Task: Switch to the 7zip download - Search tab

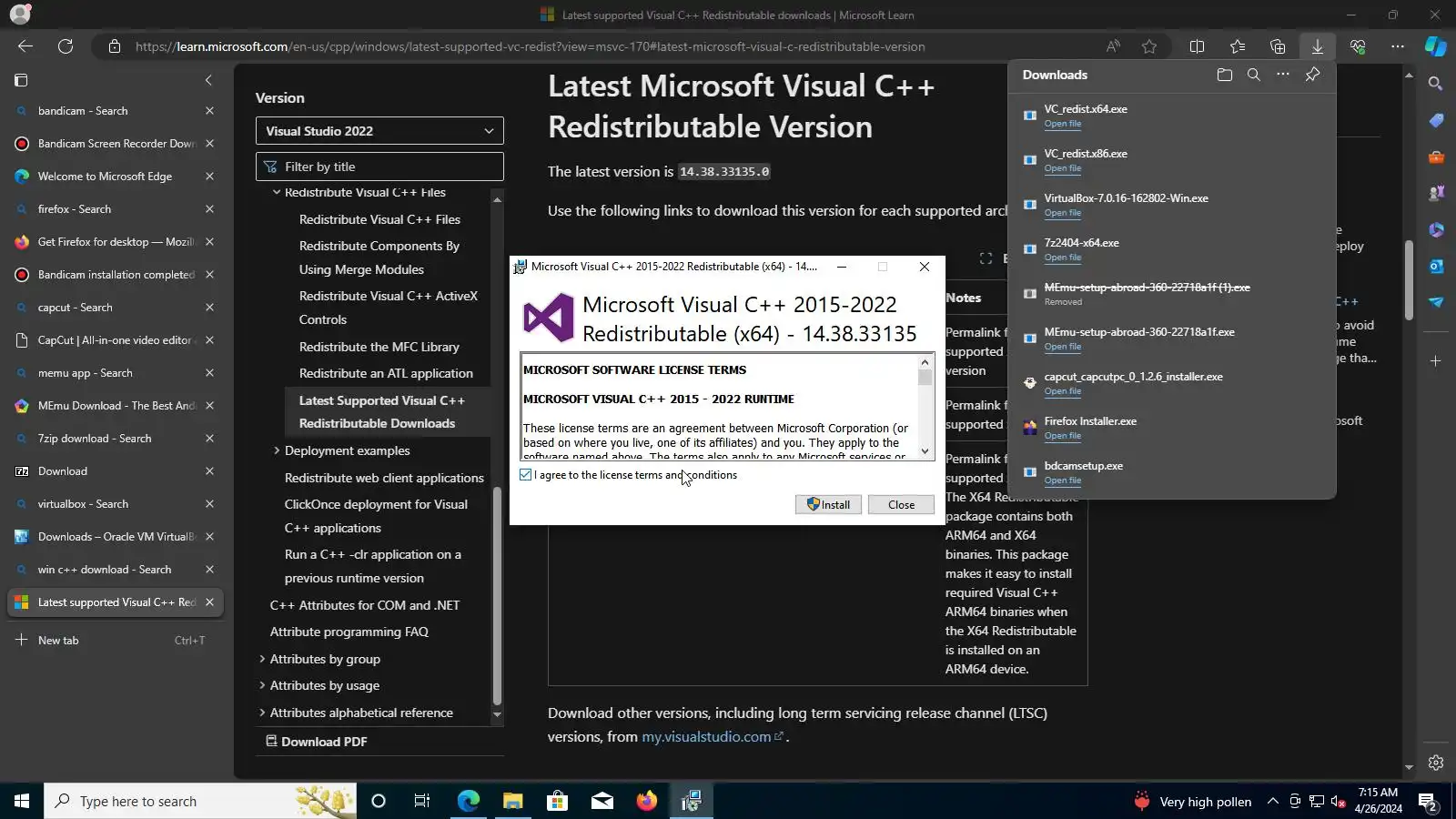Action: [115, 439]
